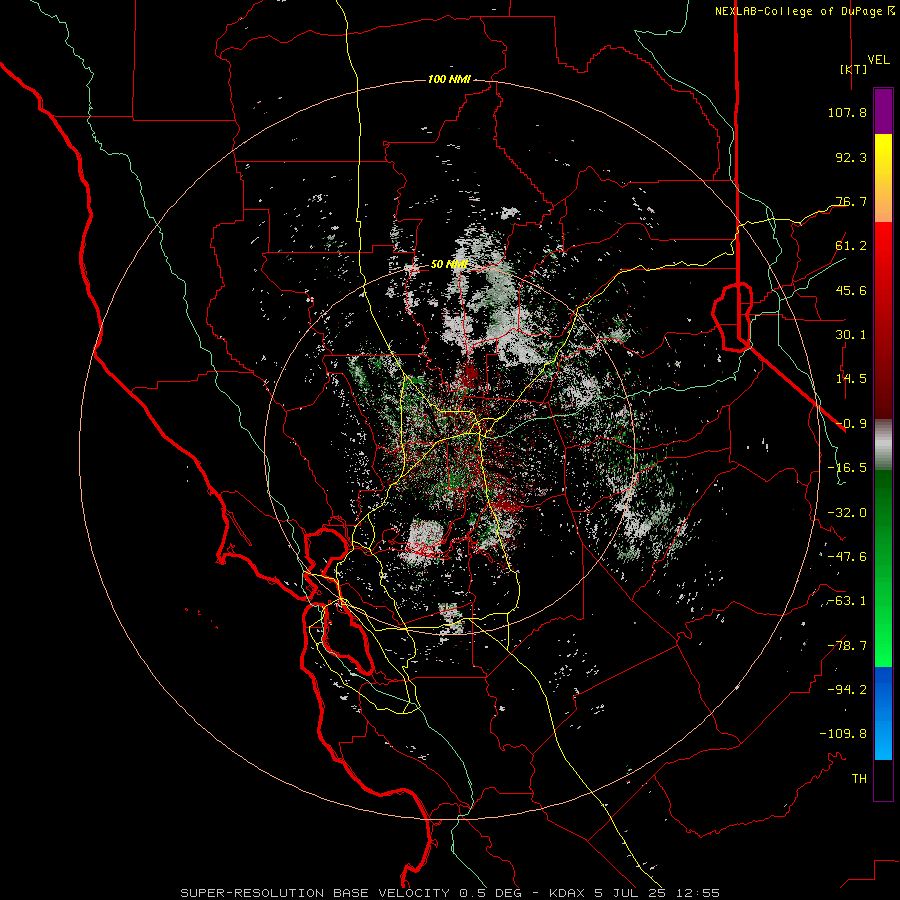Click the TH legend label

pos(859,779)
